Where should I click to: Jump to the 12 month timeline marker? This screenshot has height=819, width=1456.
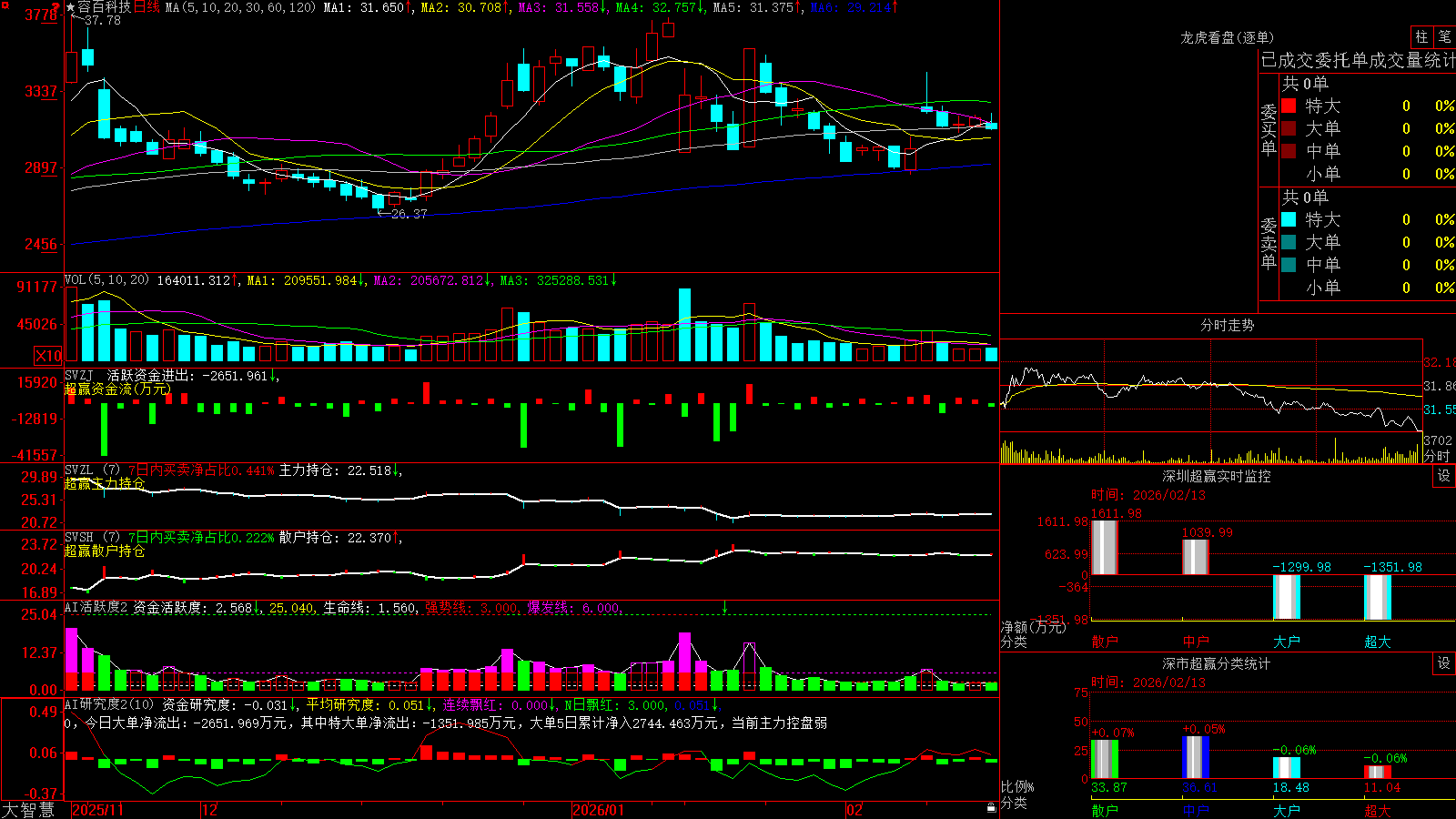[x=210, y=810]
